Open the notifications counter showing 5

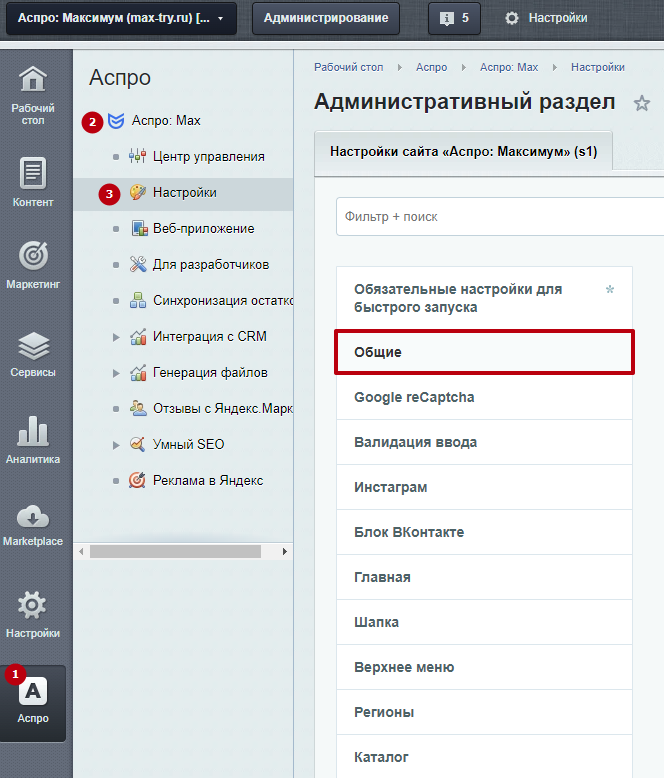[454, 18]
